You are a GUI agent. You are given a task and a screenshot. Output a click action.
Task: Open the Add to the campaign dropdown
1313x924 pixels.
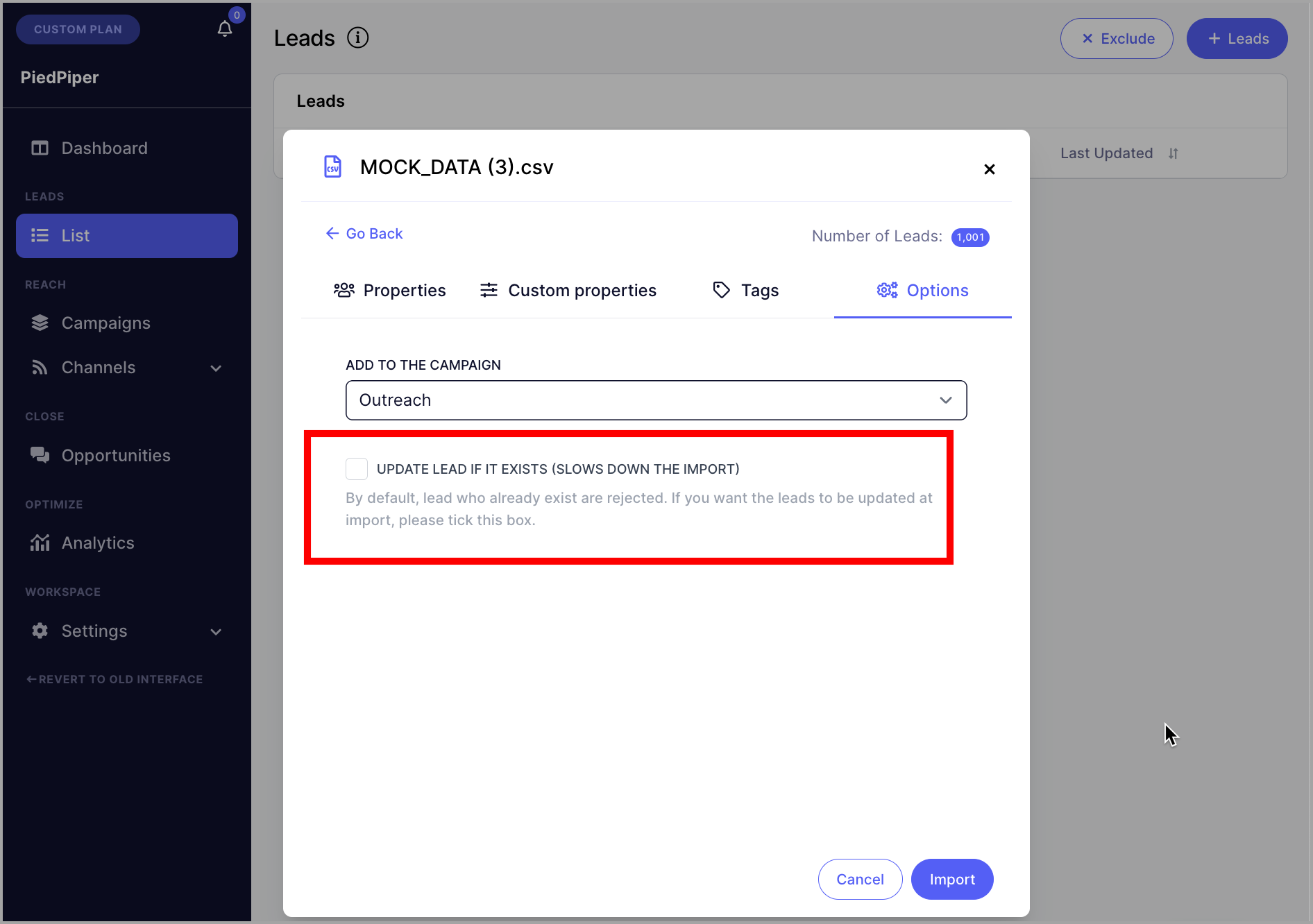pos(656,400)
